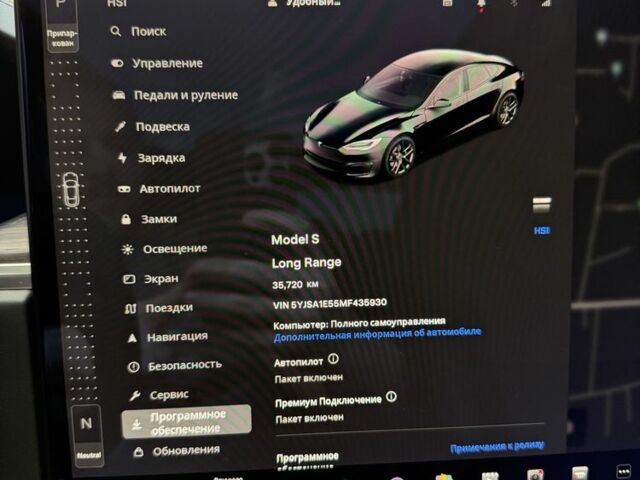
Task: Tap Пакет включен under Премиум Подключение
Action: pyautogui.click(x=309, y=419)
